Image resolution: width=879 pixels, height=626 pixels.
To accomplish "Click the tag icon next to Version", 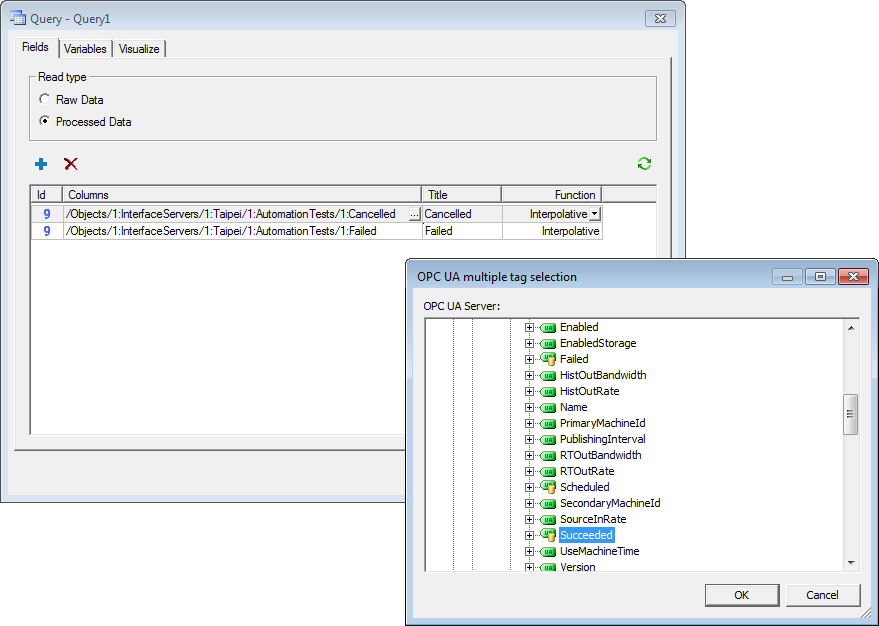I will 548,567.
